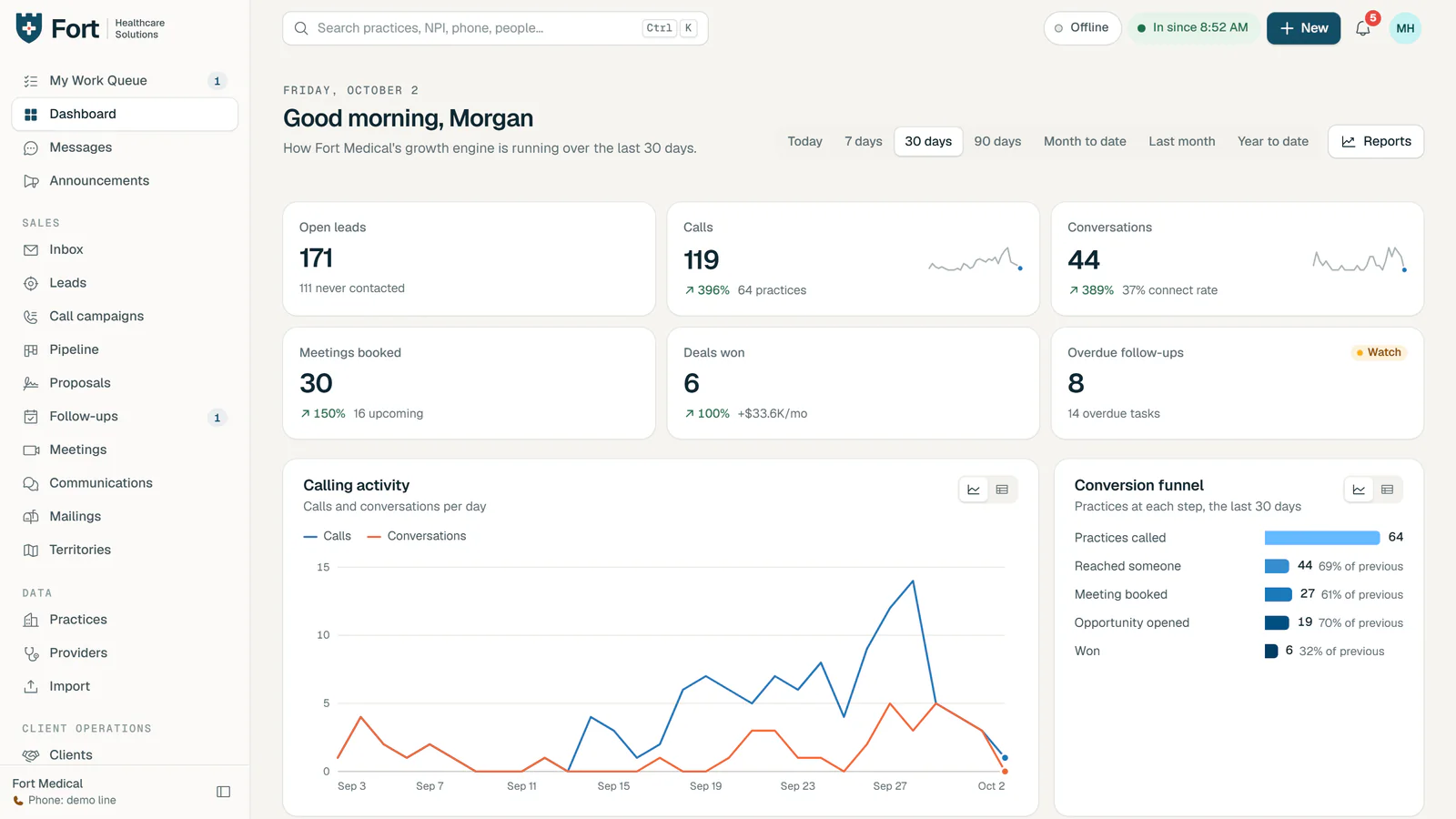1456x819 pixels.
Task: Click the MH user avatar
Action: coord(1405,28)
